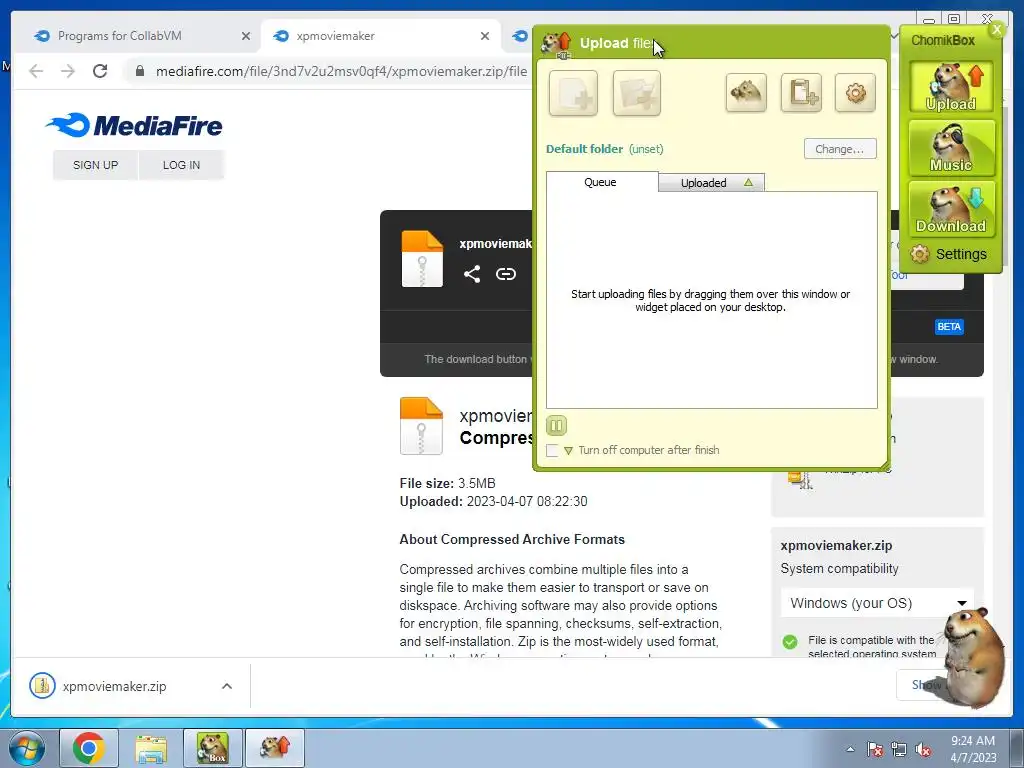This screenshot has width=1024, height=768.
Task: Click the System compatibility label
Action: pyautogui.click(x=839, y=568)
